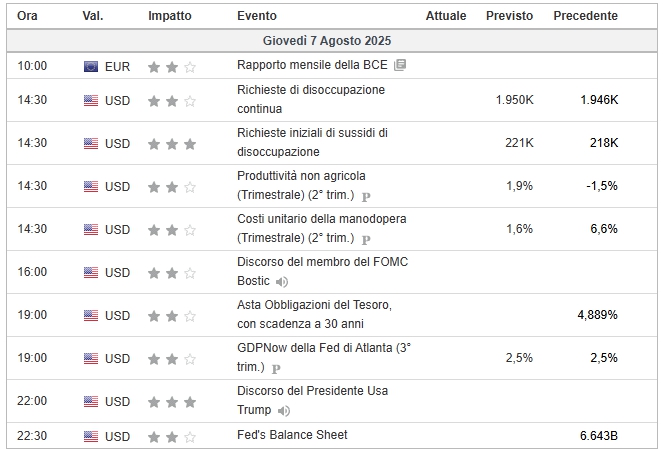Click the speaker icon next to Trump
This screenshot has height=453, width=663.
(x=284, y=411)
